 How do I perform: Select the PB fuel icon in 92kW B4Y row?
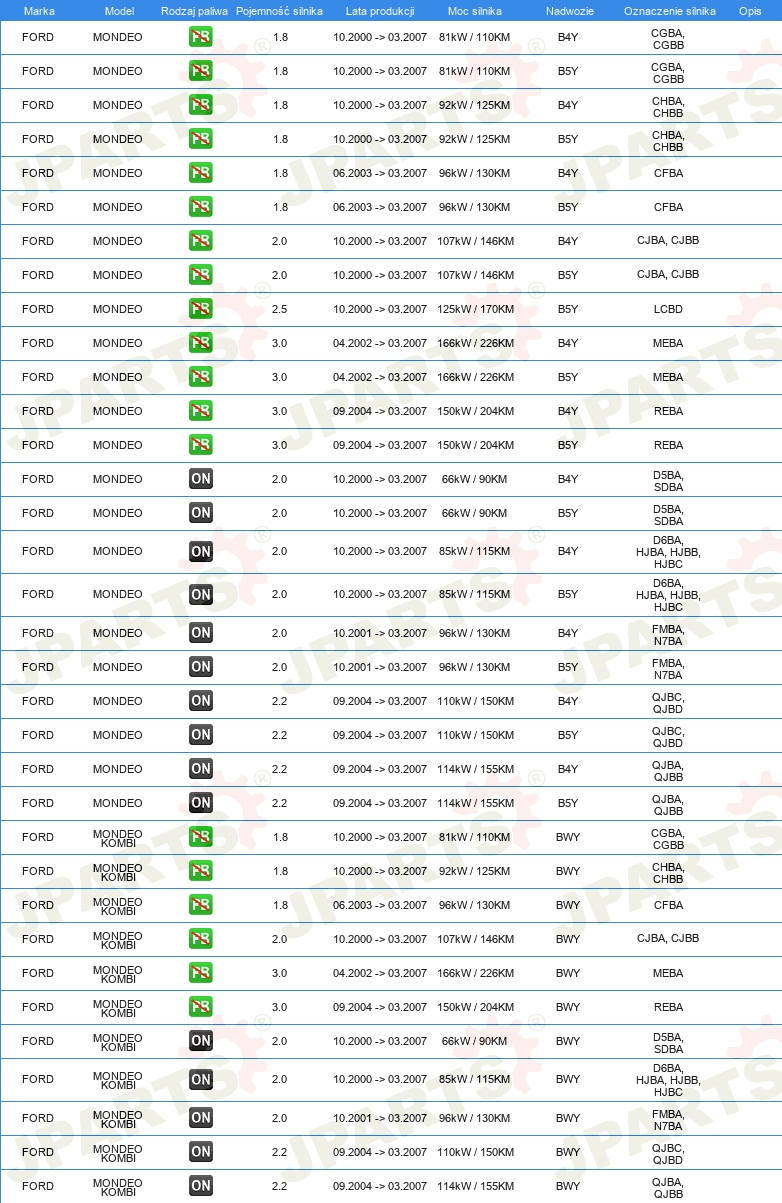tap(201, 105)
